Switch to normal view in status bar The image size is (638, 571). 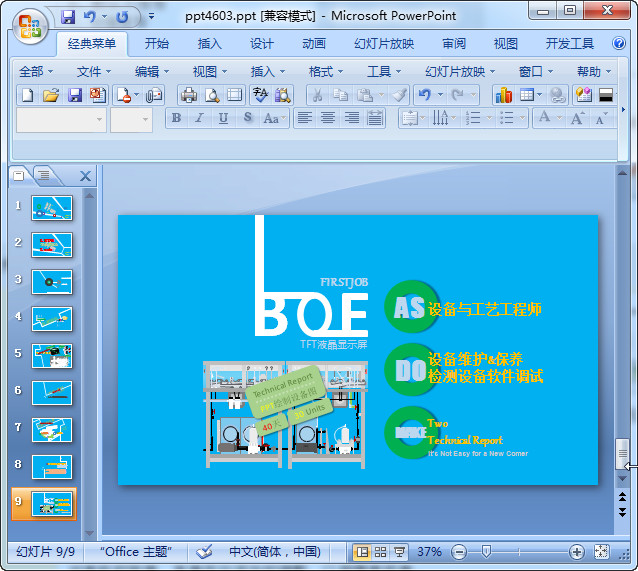coord(362,552)
